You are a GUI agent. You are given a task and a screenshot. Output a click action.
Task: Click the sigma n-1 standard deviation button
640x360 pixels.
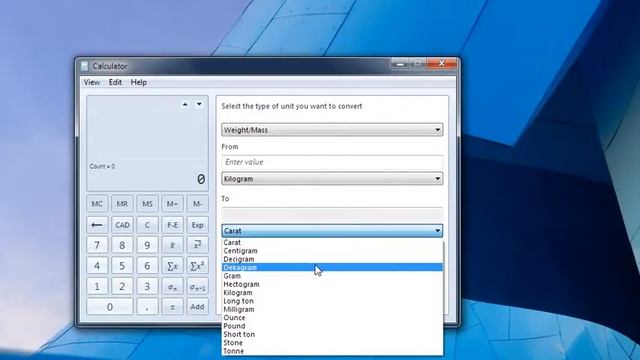coord(198,286)
